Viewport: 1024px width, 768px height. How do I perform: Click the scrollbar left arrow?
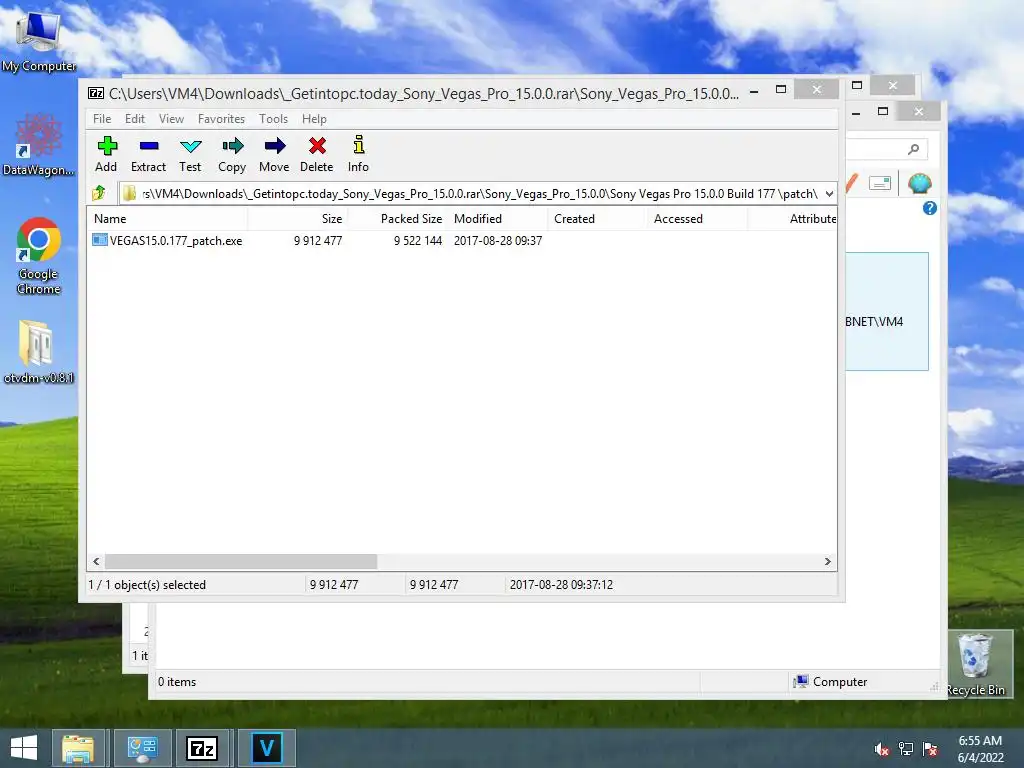96,562
